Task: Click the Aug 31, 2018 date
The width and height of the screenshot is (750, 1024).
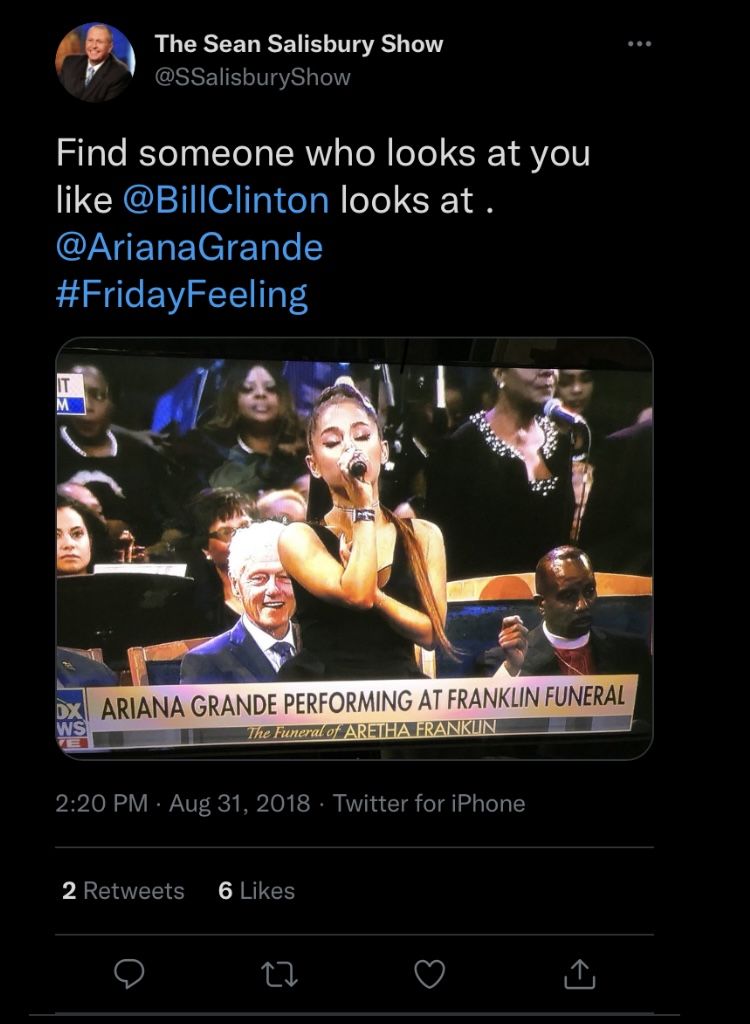Action: tap(240, 803)
